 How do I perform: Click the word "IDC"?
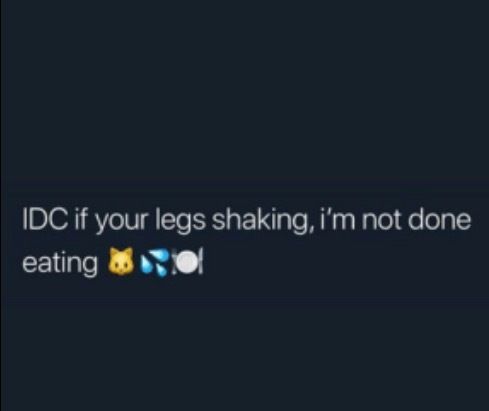pos(46,220)
